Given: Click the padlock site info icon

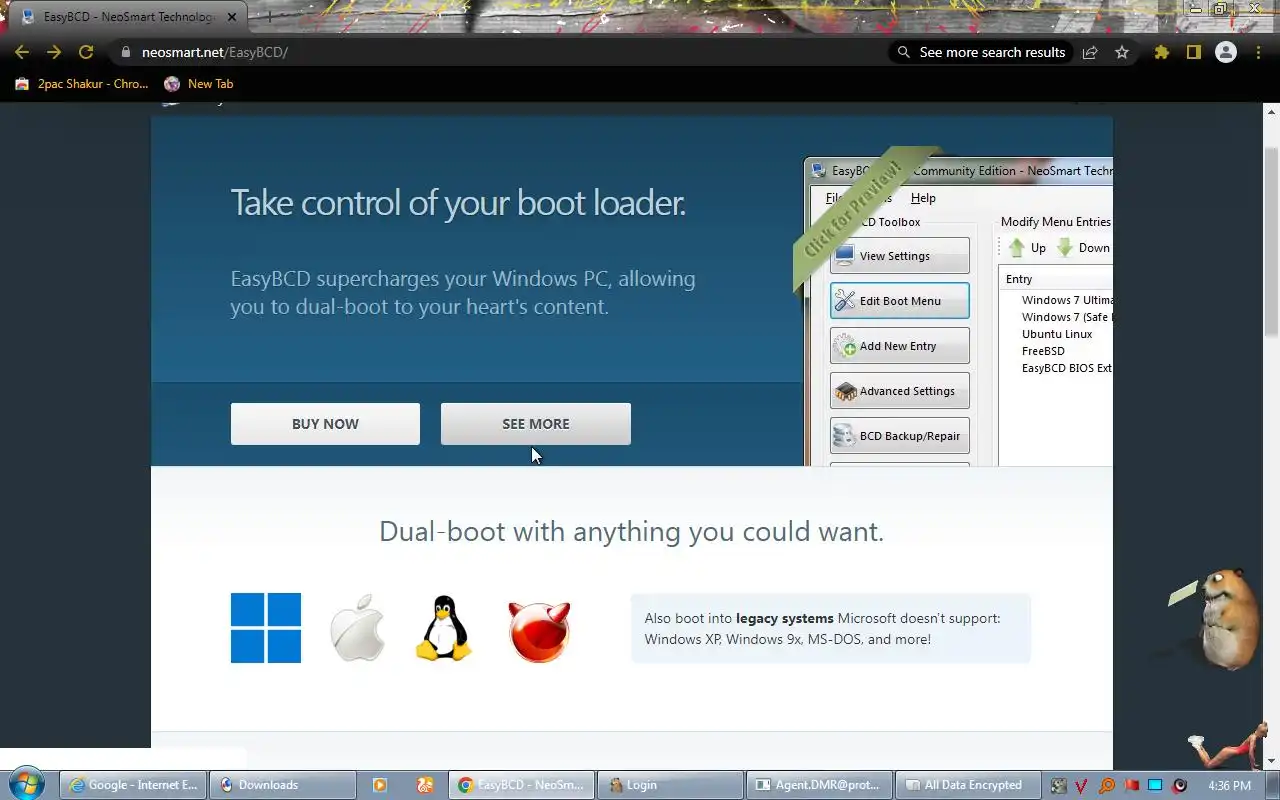Looking at the screenshot, I should tap(125, 52).
